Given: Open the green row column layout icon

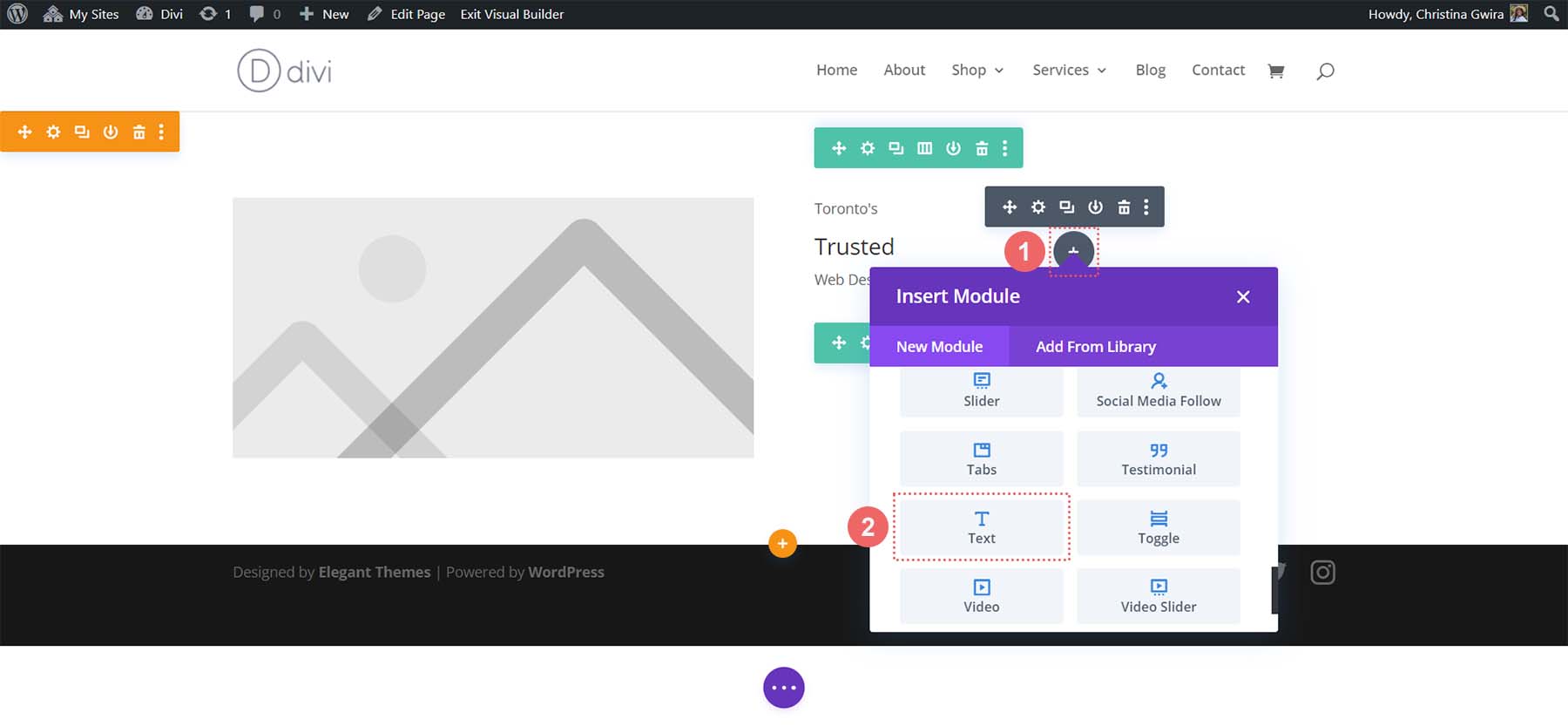Looking at the screenshot, I should tap(924, 148).
